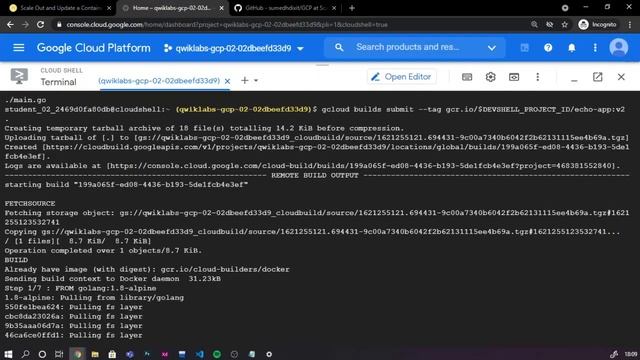The image size is (640, 360).
Task: Open a new browser tab
Action: (x=352, y=8)
